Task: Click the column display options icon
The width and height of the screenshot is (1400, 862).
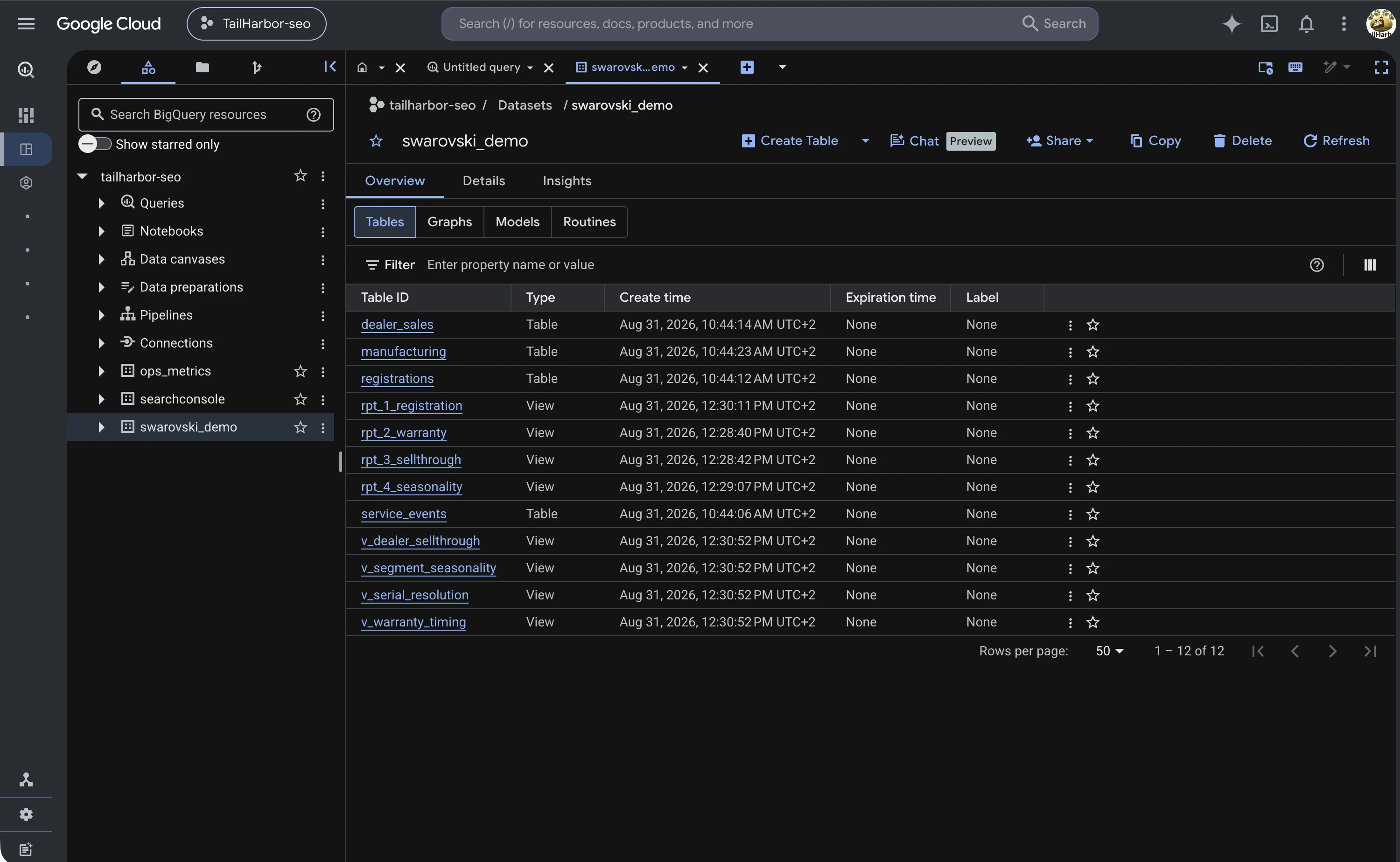Action: [x=1370, y=264]
